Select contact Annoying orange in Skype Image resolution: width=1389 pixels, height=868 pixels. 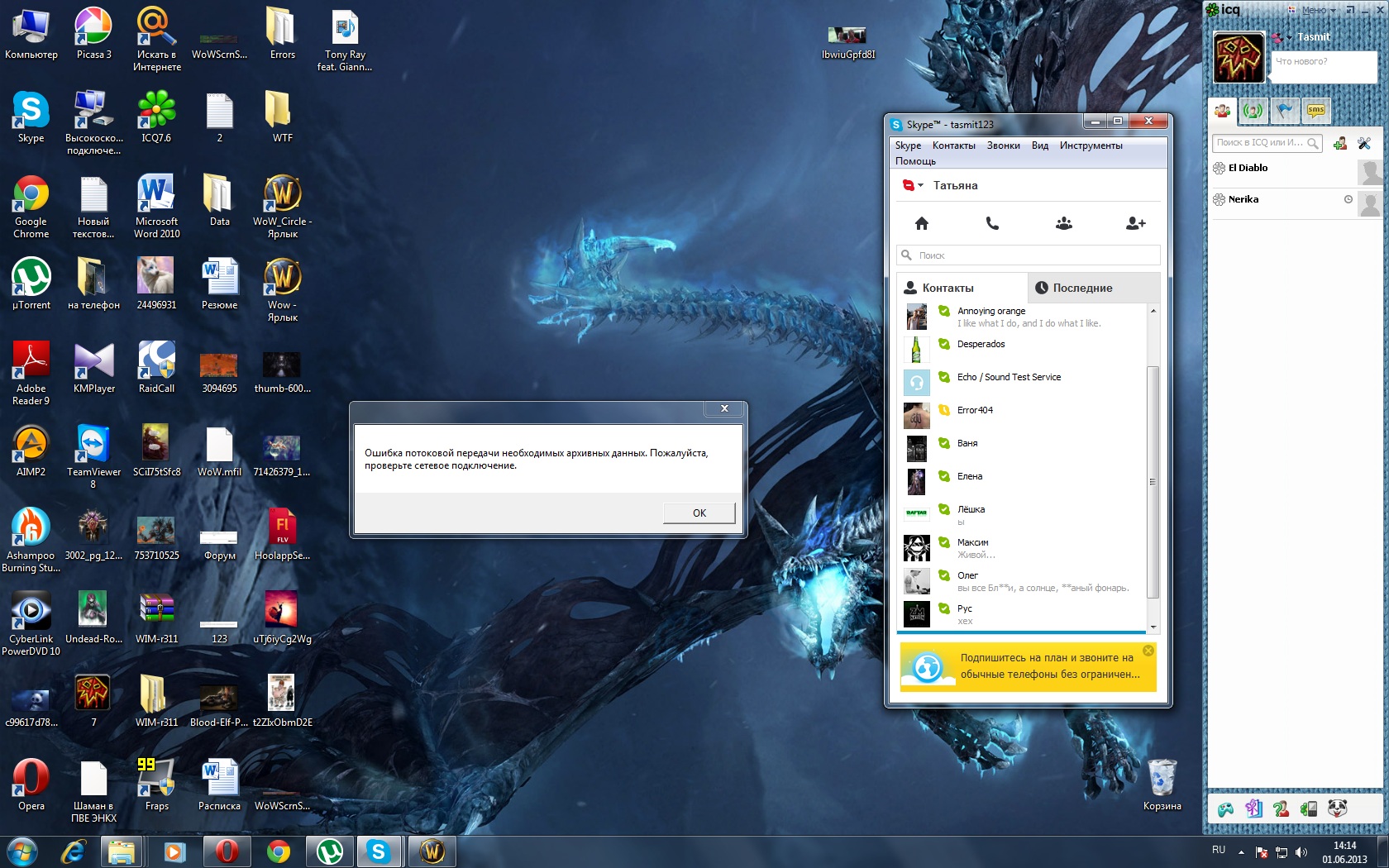1024,317
